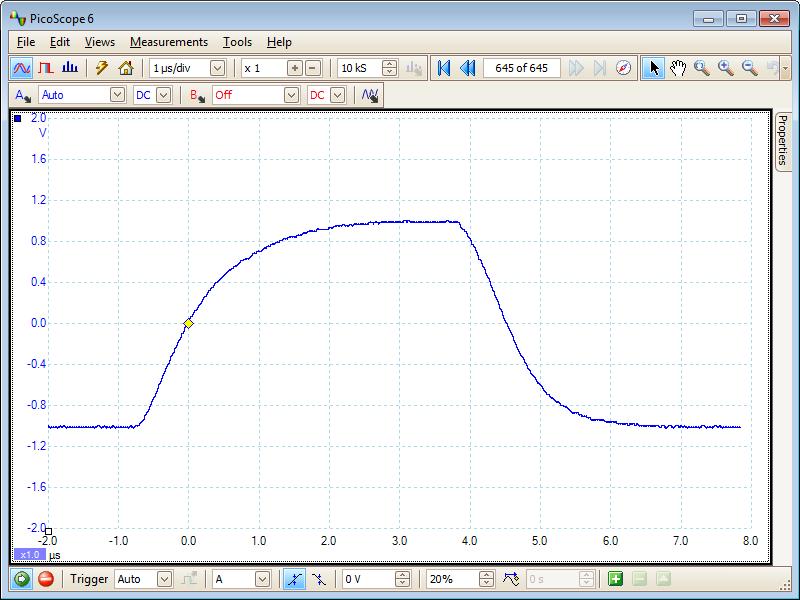
Task: Open the Properties side tab
Action: pyautogui.click(x=783, y=141)
